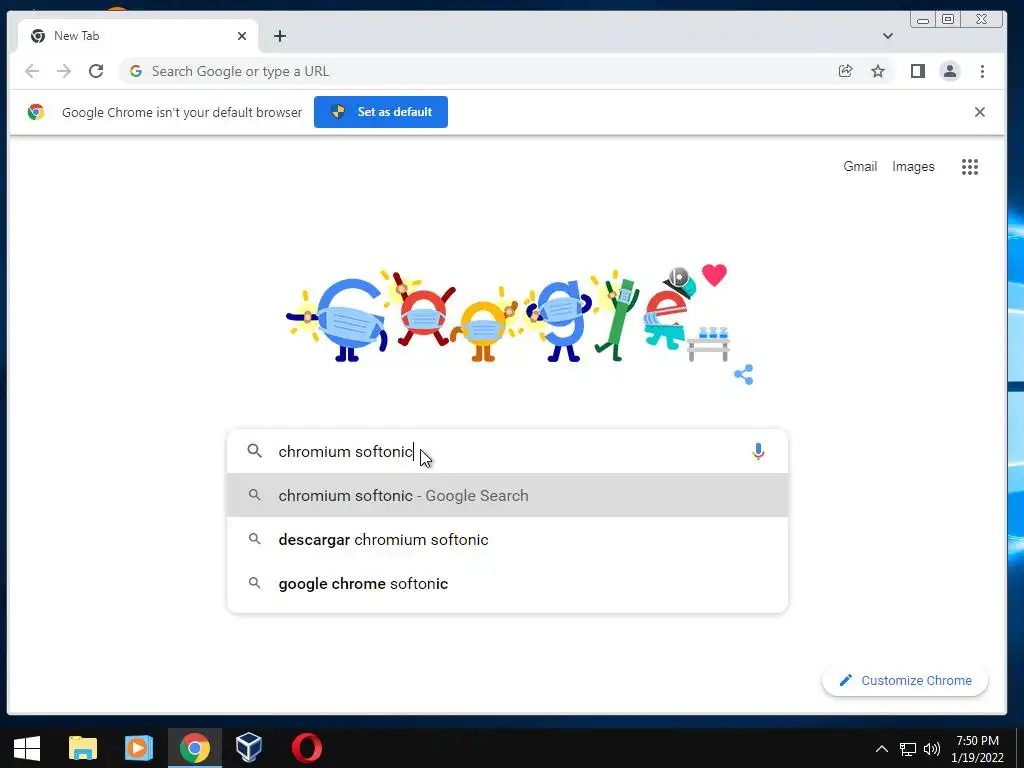Share the doodle via share icon
The image size is (1024, 768).
(x=743, y=374)
